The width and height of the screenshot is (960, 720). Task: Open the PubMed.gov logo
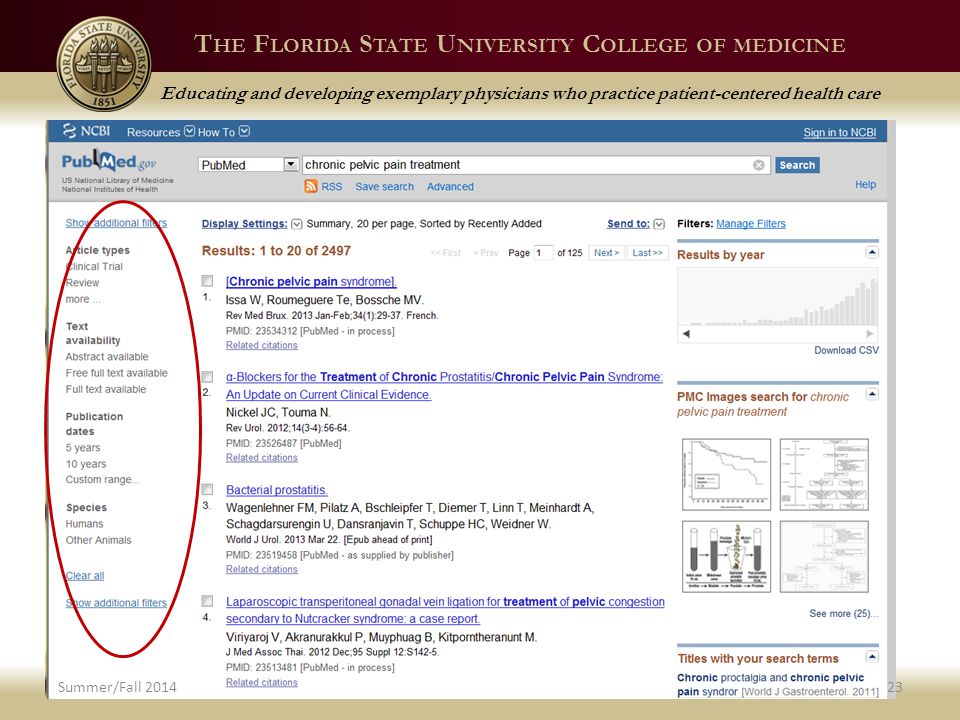point(108,162)
